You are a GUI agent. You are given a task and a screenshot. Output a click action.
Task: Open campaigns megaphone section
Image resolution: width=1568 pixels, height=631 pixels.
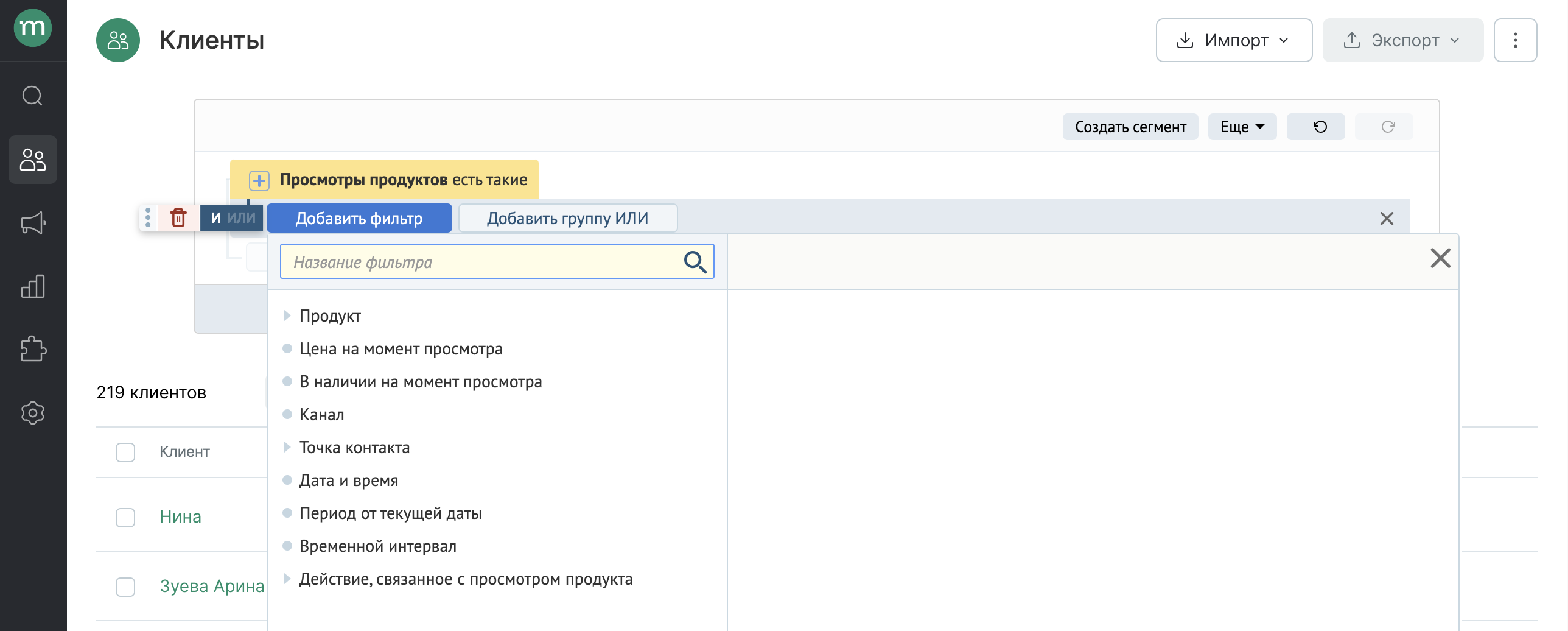33,223
